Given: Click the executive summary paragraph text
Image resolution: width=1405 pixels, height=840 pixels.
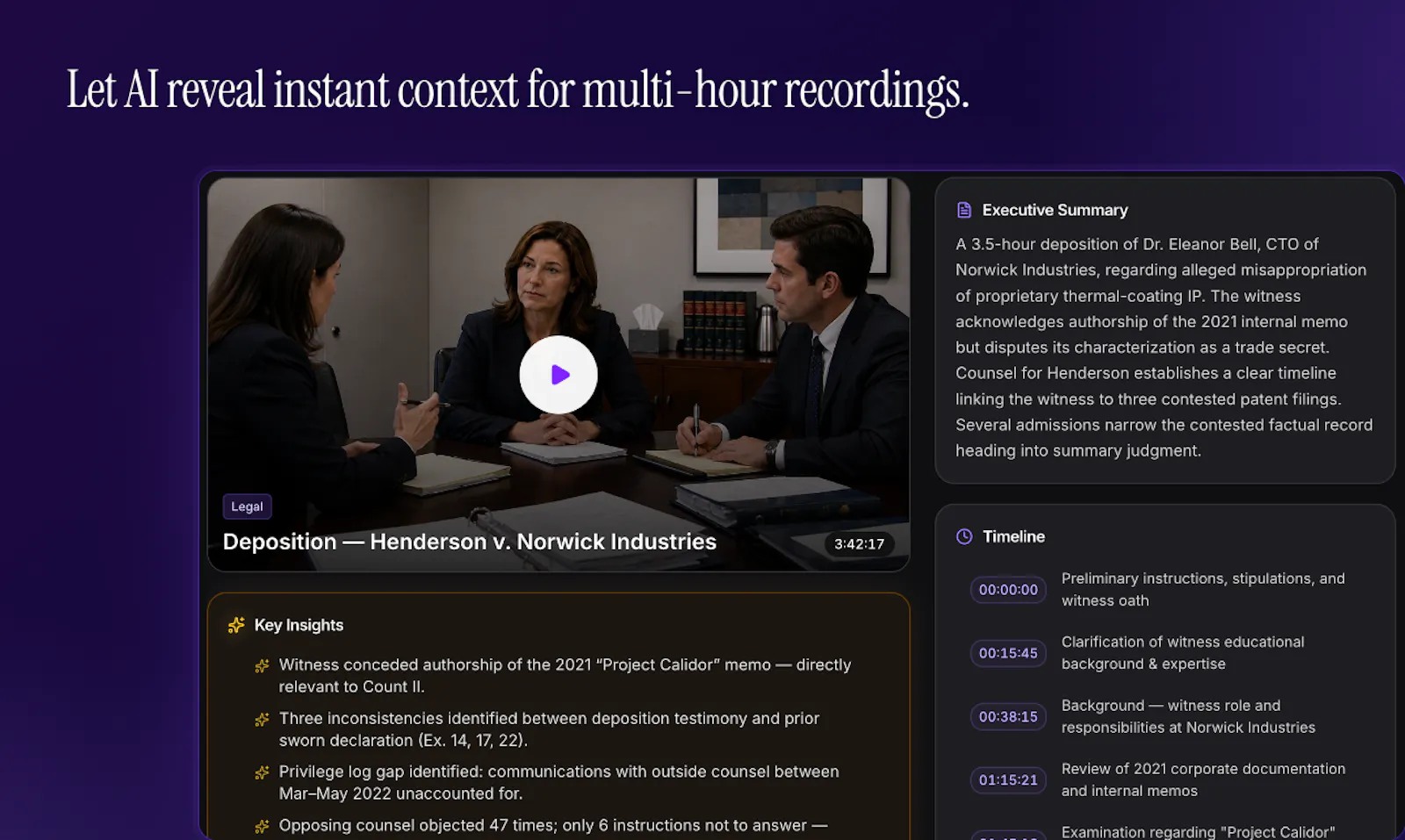Looking at the screenshot, I should [x=1164, y=348].
